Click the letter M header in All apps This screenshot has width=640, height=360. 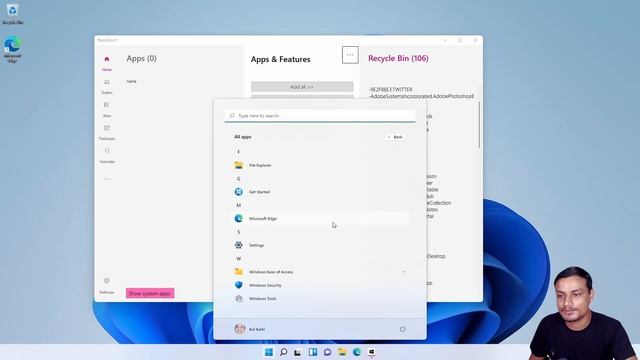[238, 205]
